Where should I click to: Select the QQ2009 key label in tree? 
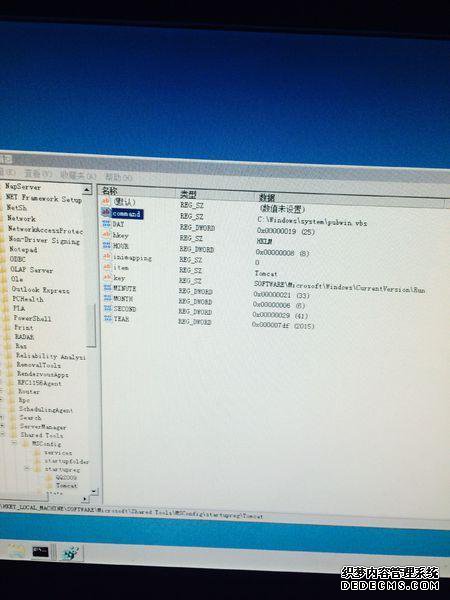click(66, 478)
